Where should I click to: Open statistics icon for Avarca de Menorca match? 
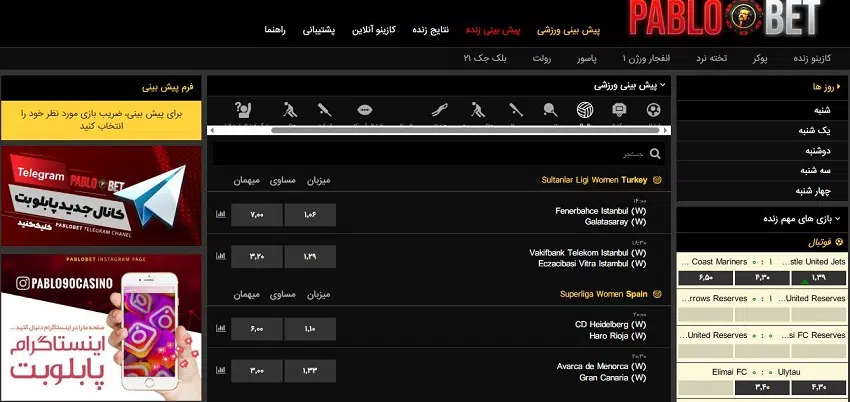221,371
